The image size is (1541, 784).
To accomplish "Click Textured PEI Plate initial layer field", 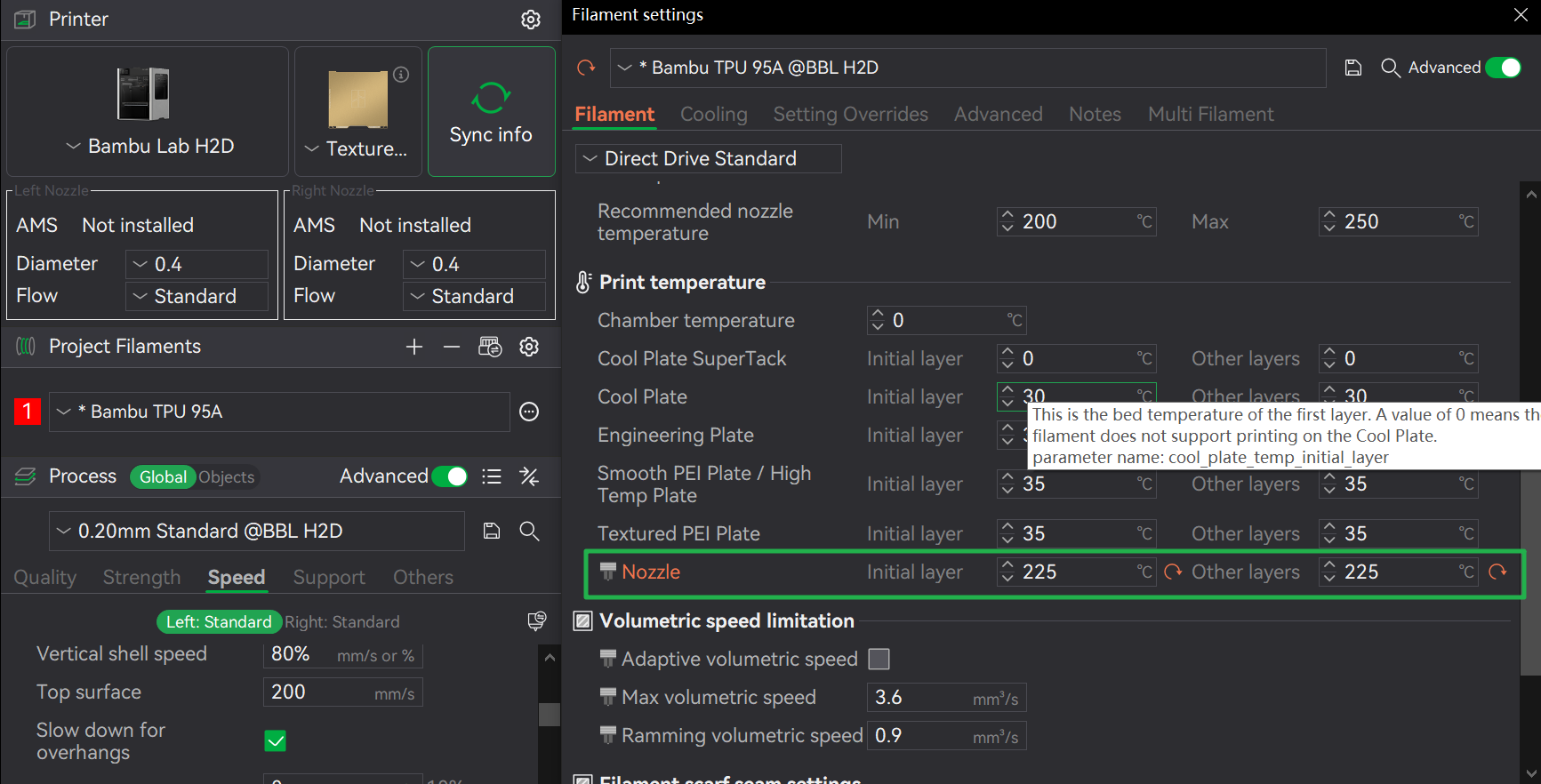I will coord(1077,533).
